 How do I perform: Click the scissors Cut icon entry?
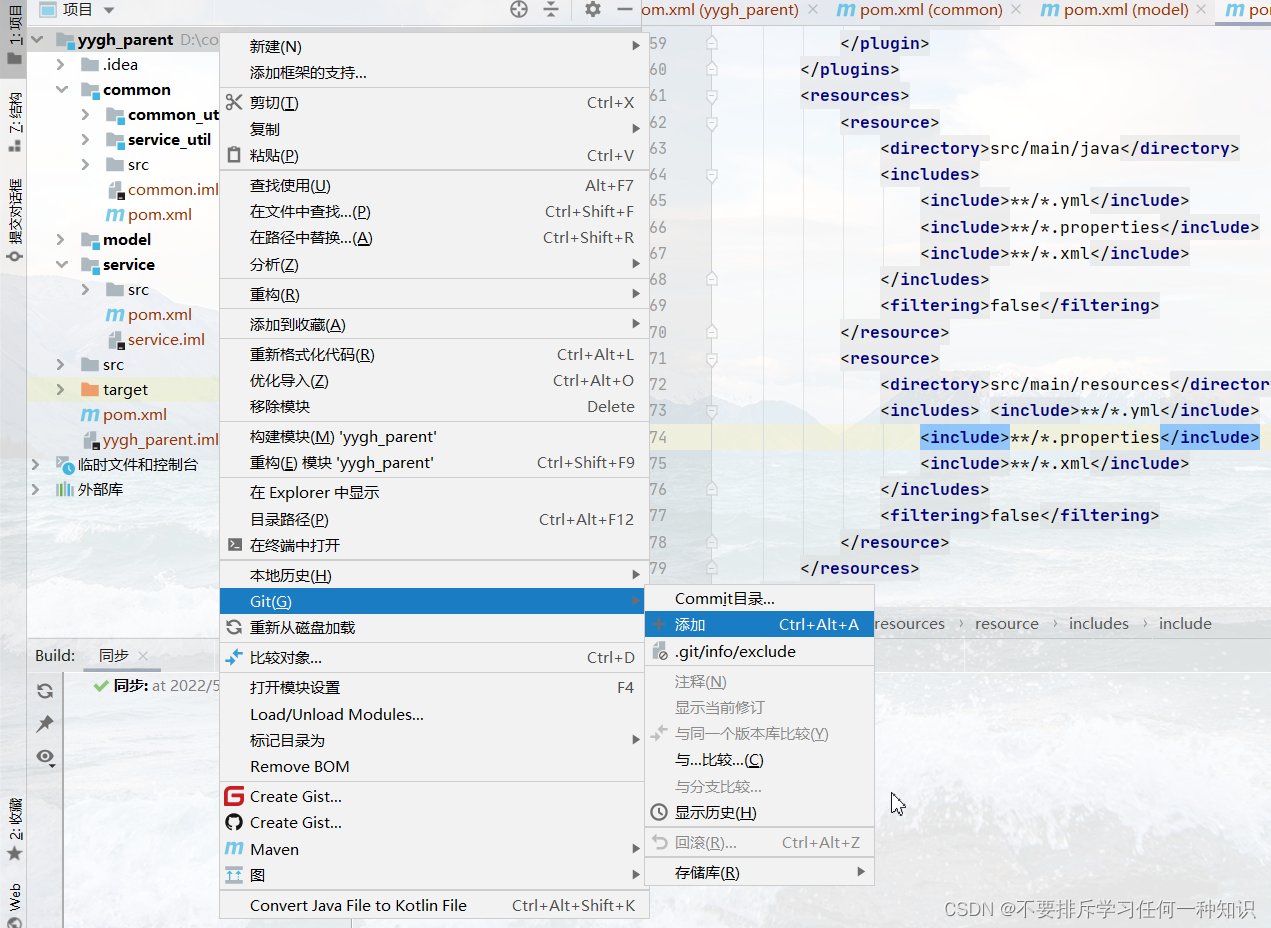(434, 103)
